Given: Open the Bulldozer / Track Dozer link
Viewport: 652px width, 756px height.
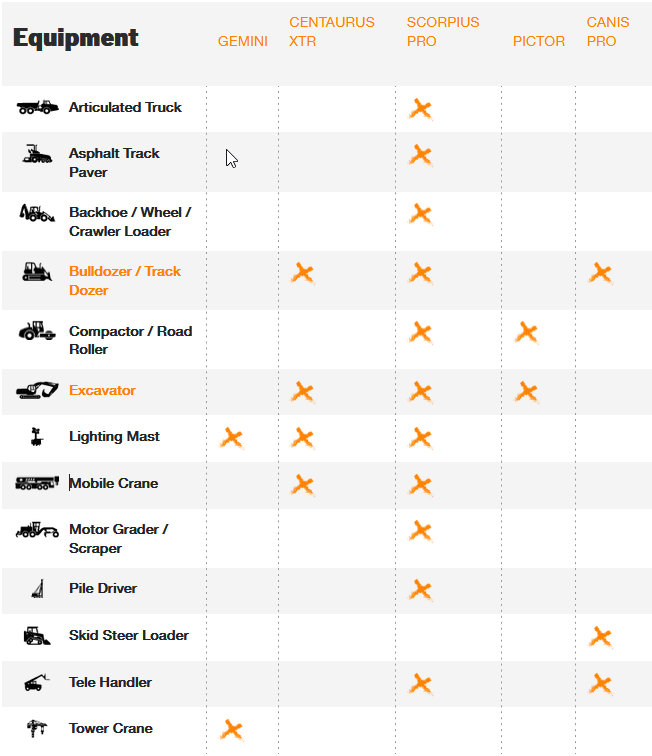Looking at the screenshot, I should pyautogui.click(x=125, y=281).
